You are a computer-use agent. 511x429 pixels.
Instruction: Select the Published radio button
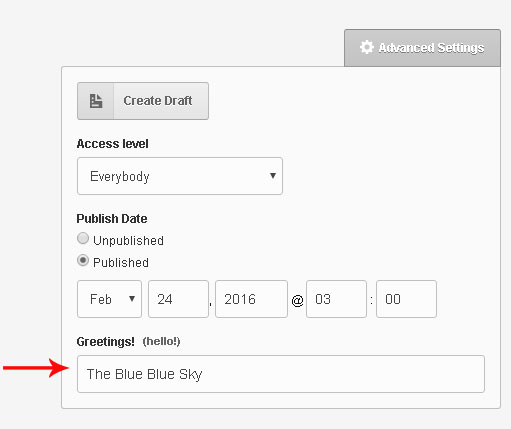pyautogui.click(x=83, y=260)
